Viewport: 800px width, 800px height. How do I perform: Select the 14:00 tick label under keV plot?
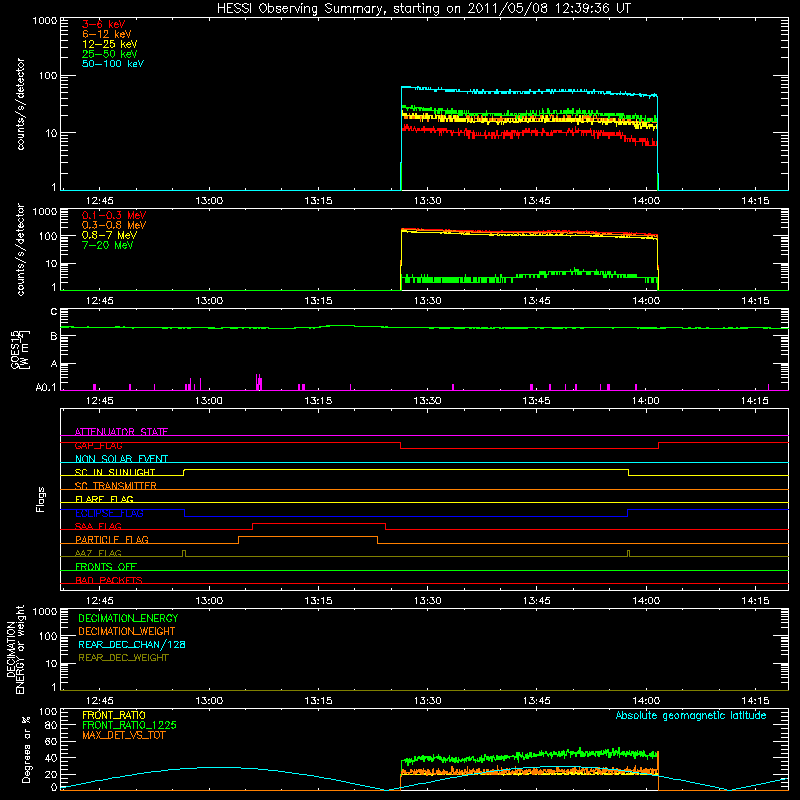coord(646,201)
